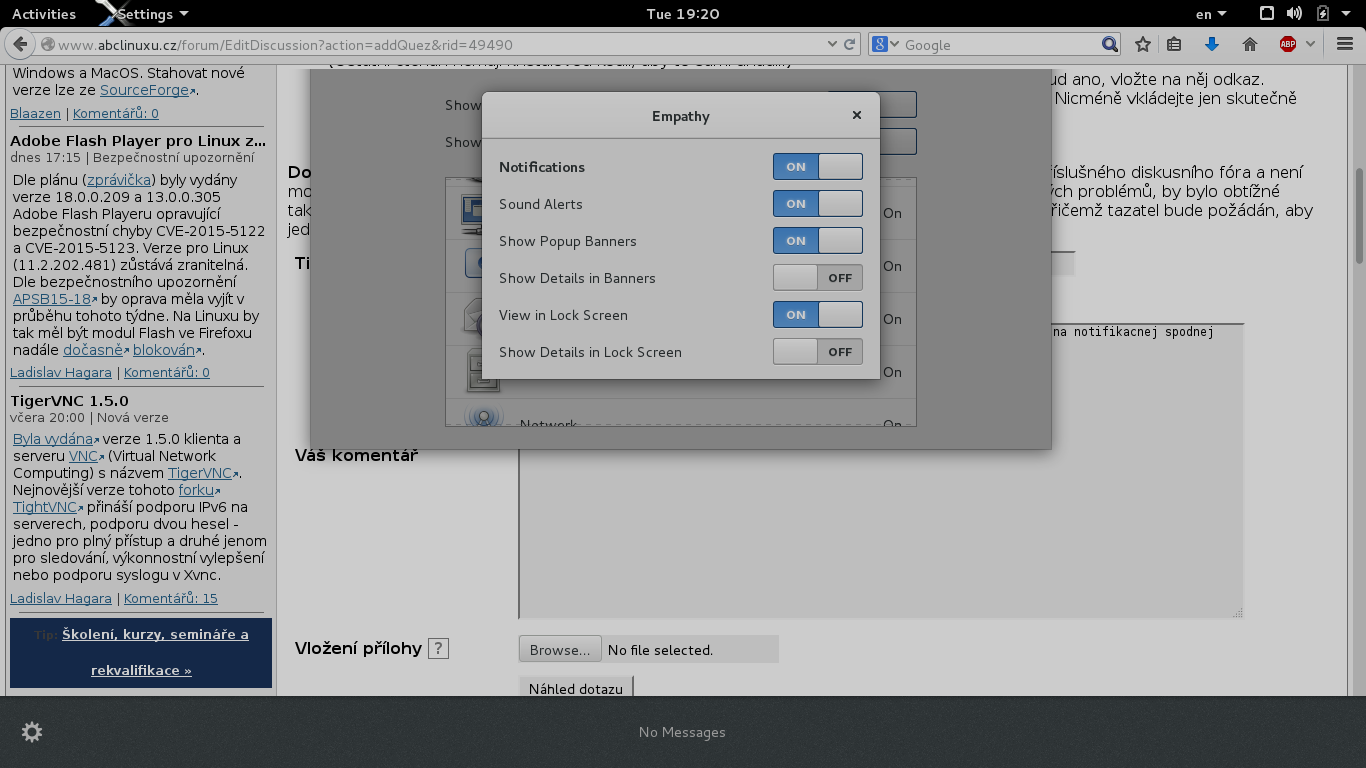
Task: Click Activities in the top bar
Action: point(43,14)
